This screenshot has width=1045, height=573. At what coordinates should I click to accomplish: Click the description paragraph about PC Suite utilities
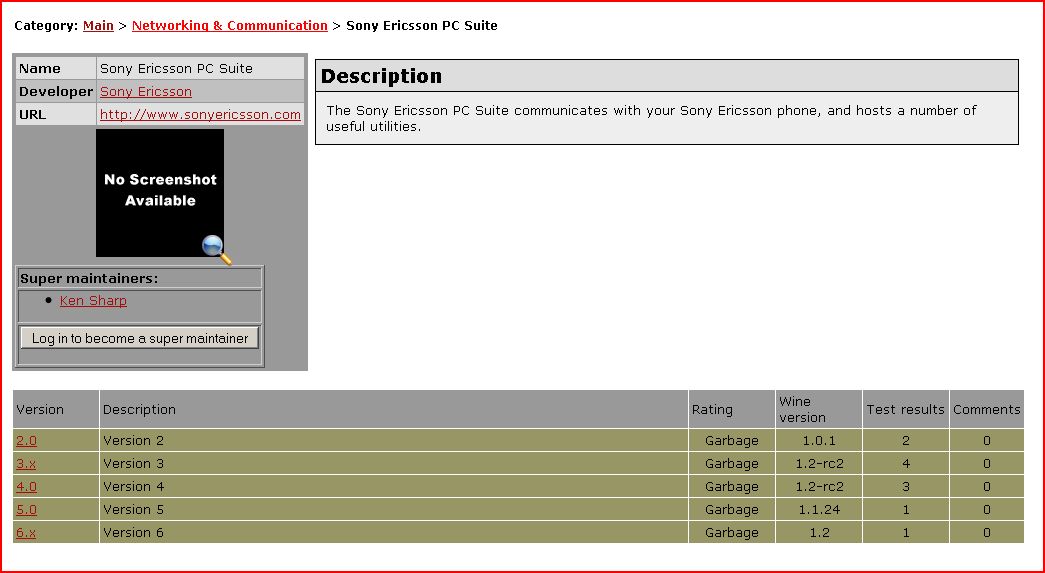(651, 118)
